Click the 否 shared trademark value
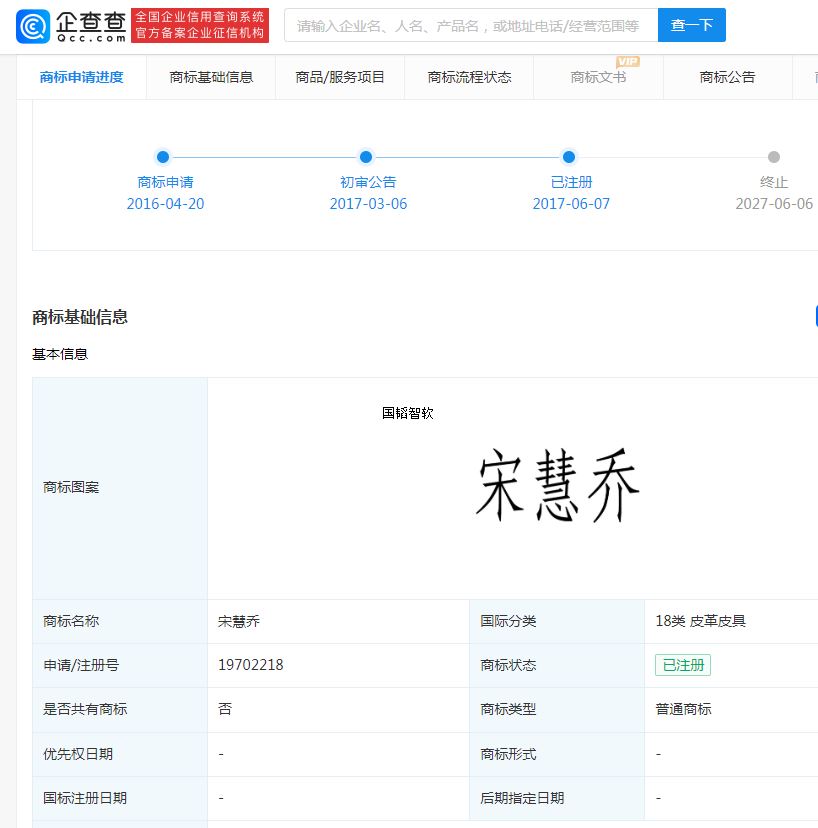Viewport: 818px width, 828px height. pyautogui.click(x=225, y=709)
